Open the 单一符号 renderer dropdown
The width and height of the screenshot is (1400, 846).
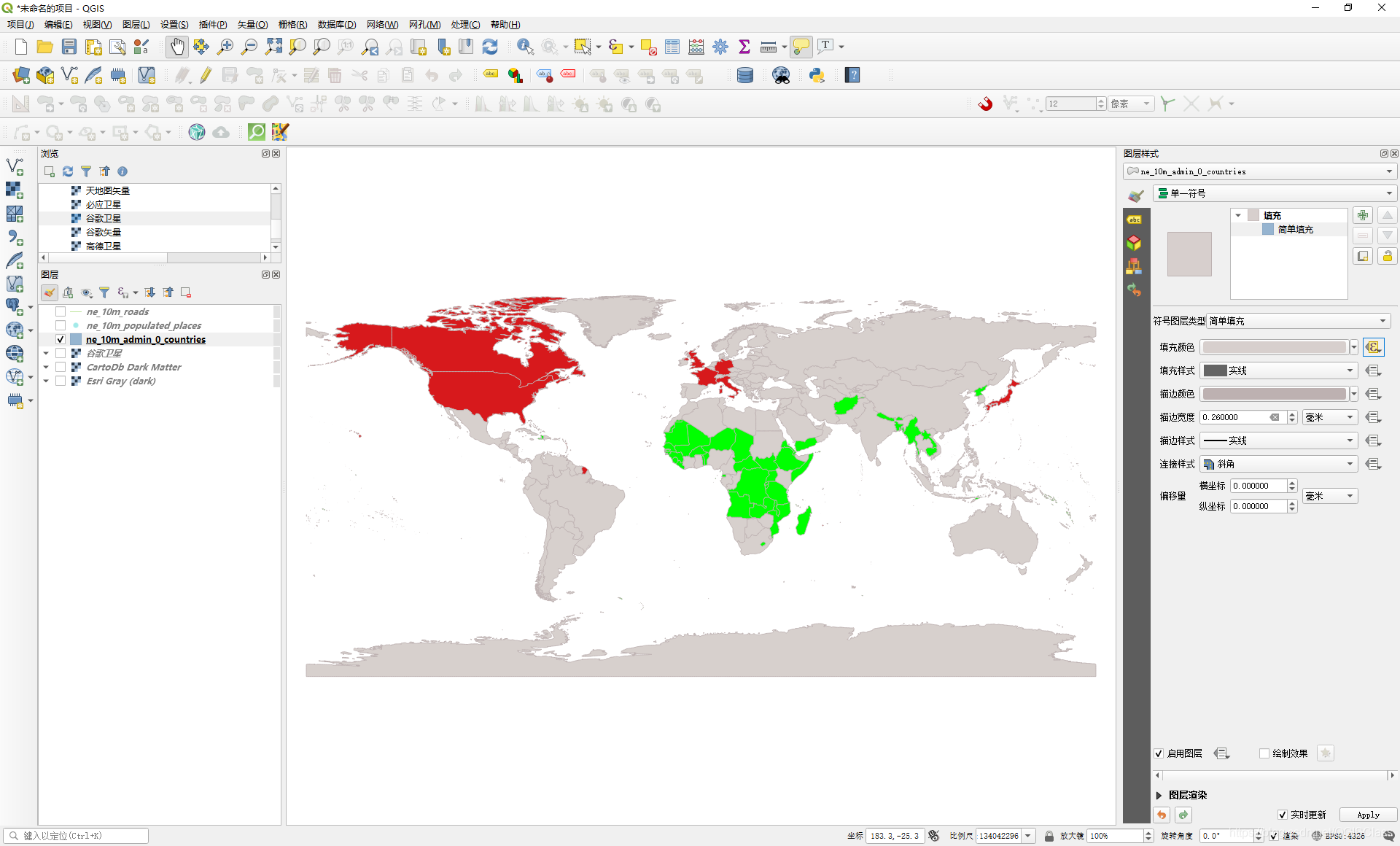(1275, 193)
